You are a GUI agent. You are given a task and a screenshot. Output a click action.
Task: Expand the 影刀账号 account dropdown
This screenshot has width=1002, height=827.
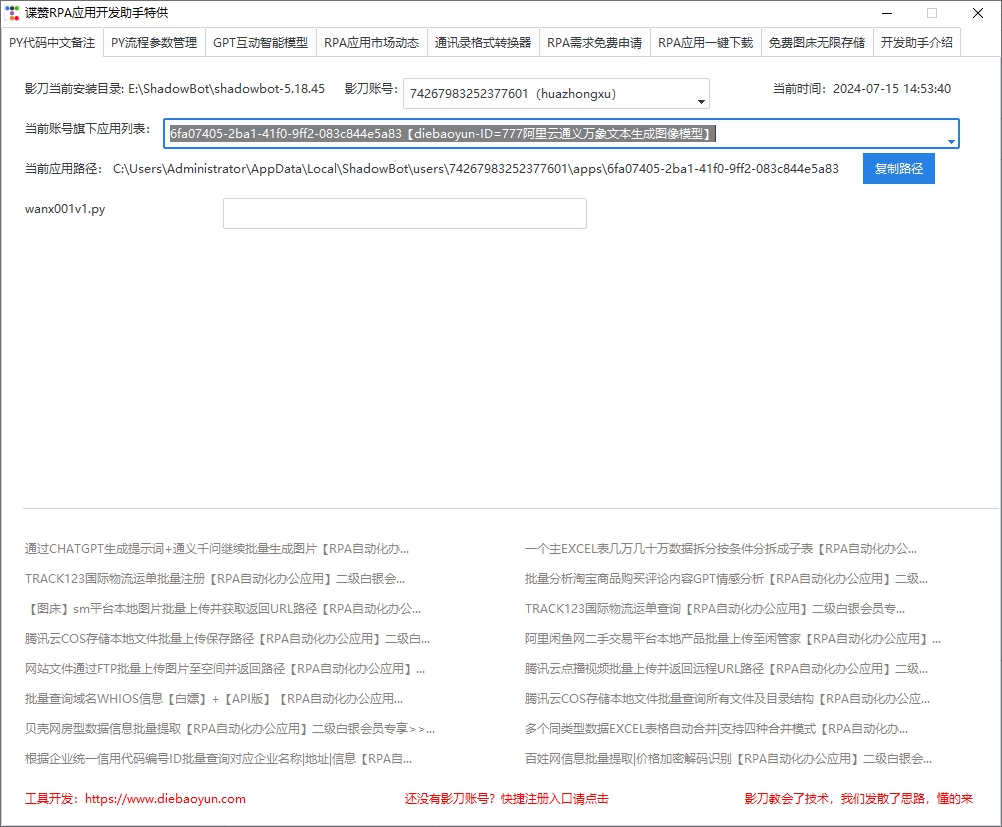point(701,100)
